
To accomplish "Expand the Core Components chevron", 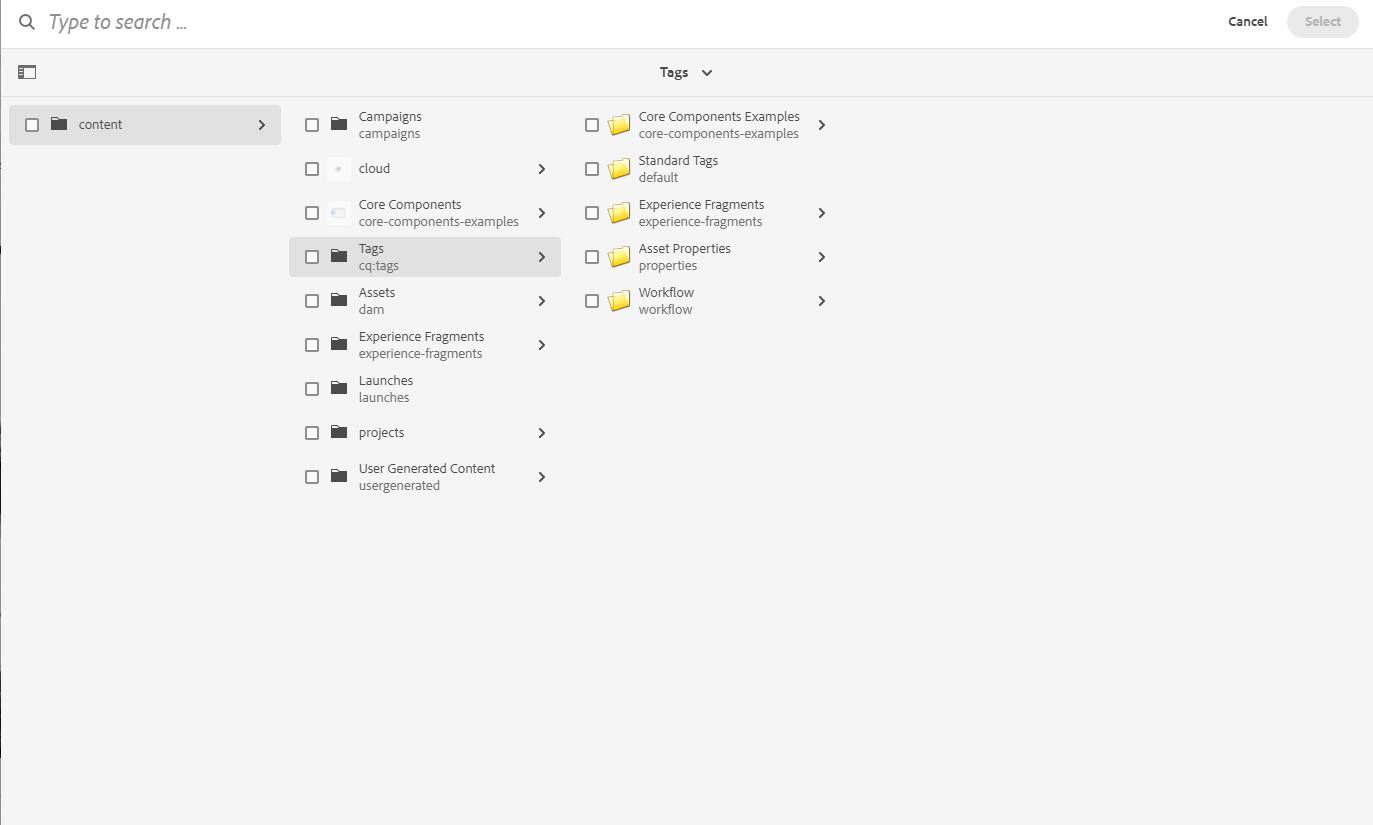I will click(542, 213).
